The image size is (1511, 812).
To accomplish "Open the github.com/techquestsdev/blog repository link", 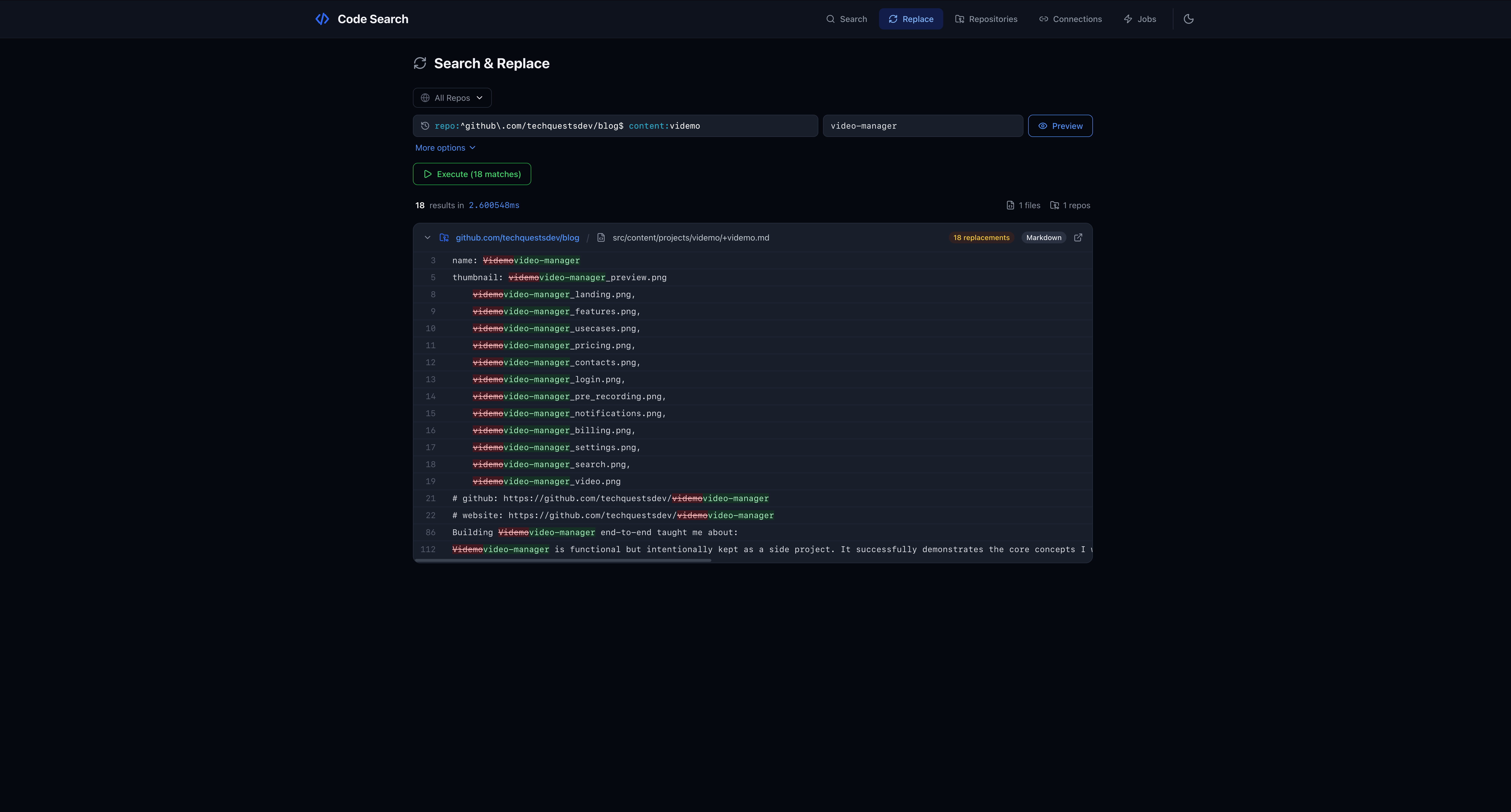I will click(x=517, y=237).
